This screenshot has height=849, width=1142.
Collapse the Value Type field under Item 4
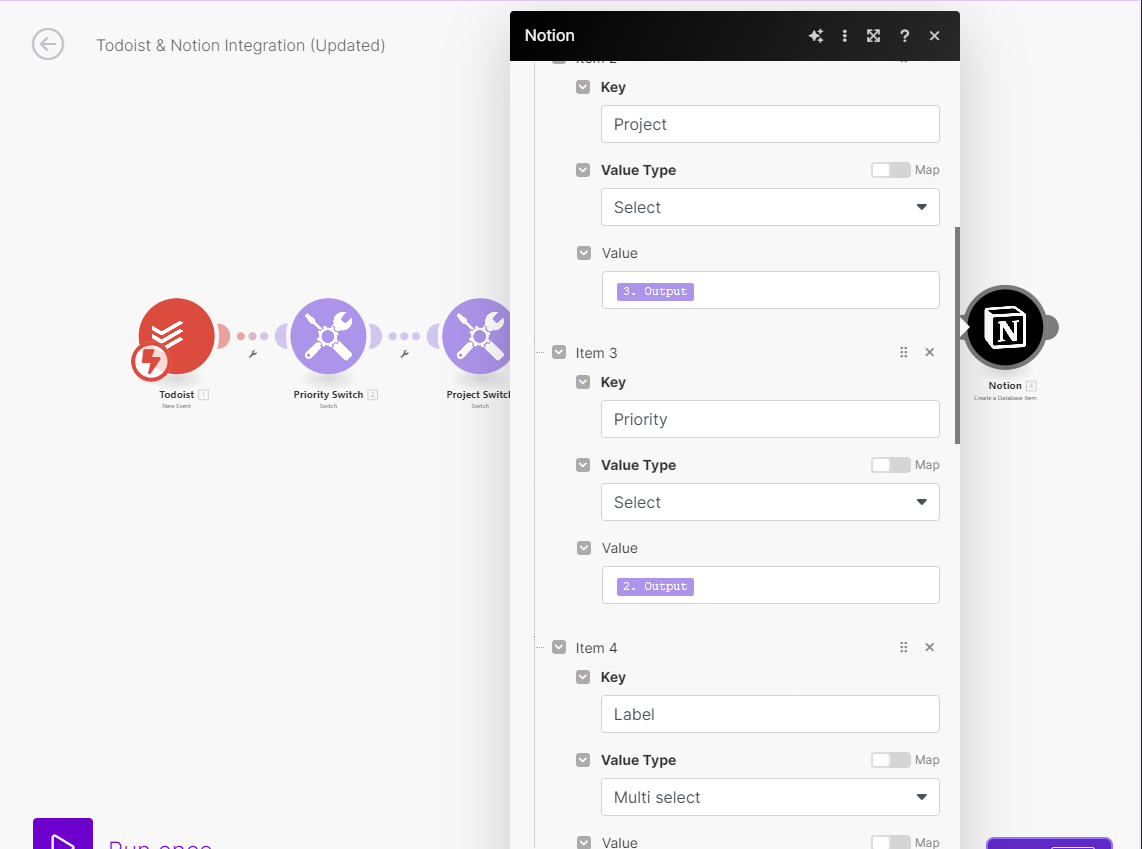click(x=583, y=760)
